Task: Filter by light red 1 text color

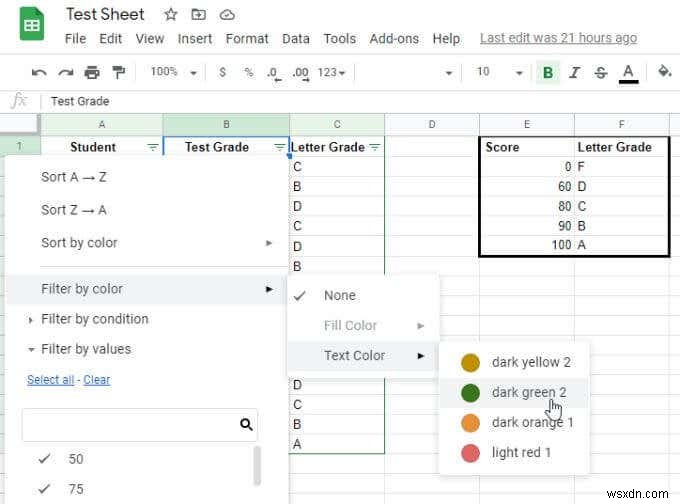Action: point(514,452)
